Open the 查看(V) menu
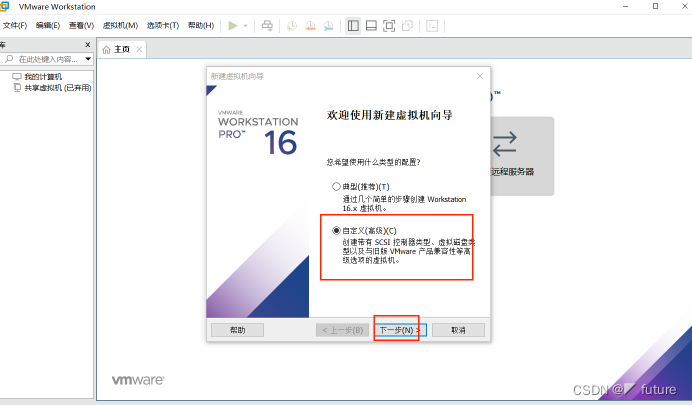The image size is (692, 405). point(81,26)
